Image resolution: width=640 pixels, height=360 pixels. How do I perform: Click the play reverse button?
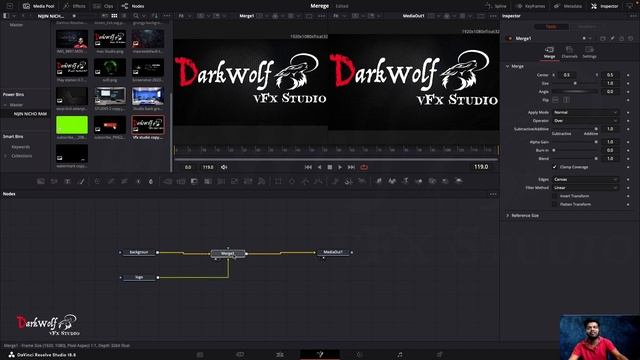click(319, 167)
